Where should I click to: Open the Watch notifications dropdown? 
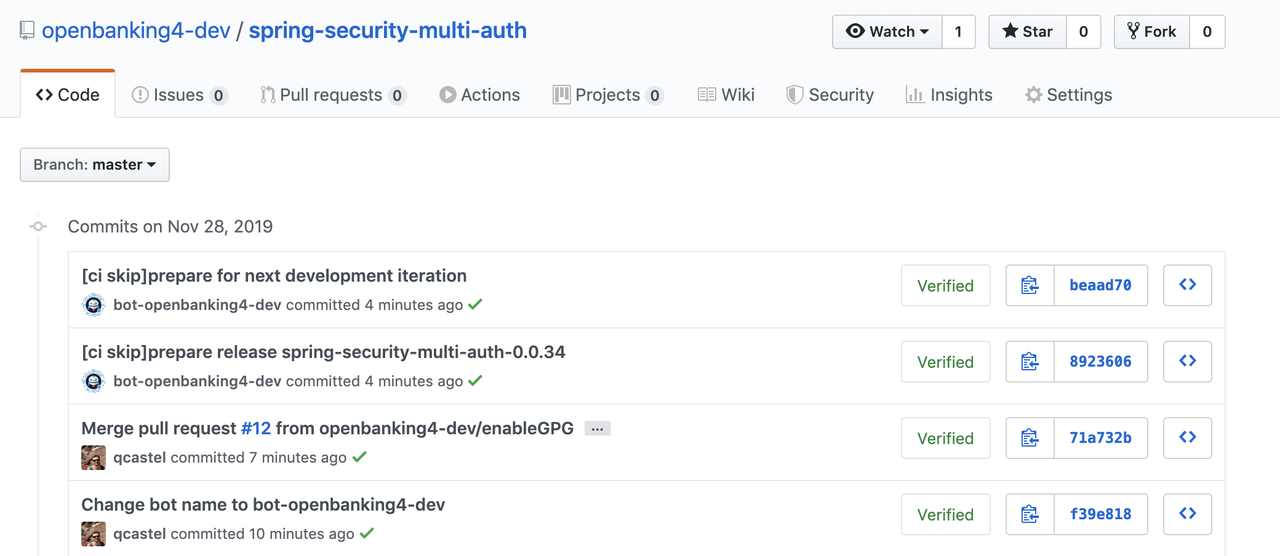pyautogui.click(x=887, y=32)
